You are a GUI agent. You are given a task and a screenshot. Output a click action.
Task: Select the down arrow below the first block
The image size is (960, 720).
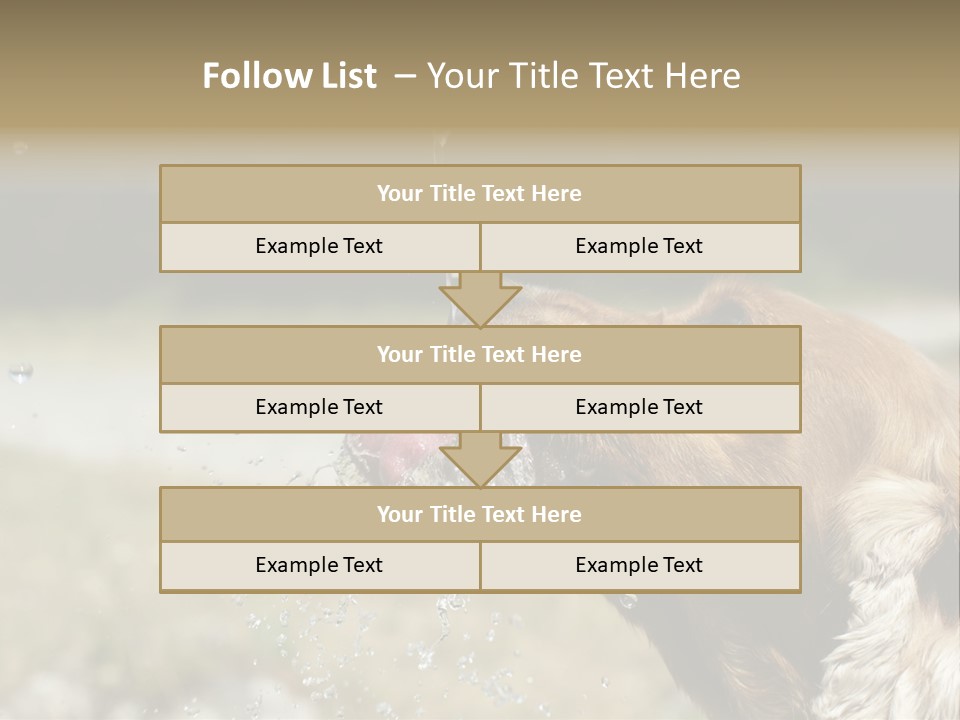[480, 300]
